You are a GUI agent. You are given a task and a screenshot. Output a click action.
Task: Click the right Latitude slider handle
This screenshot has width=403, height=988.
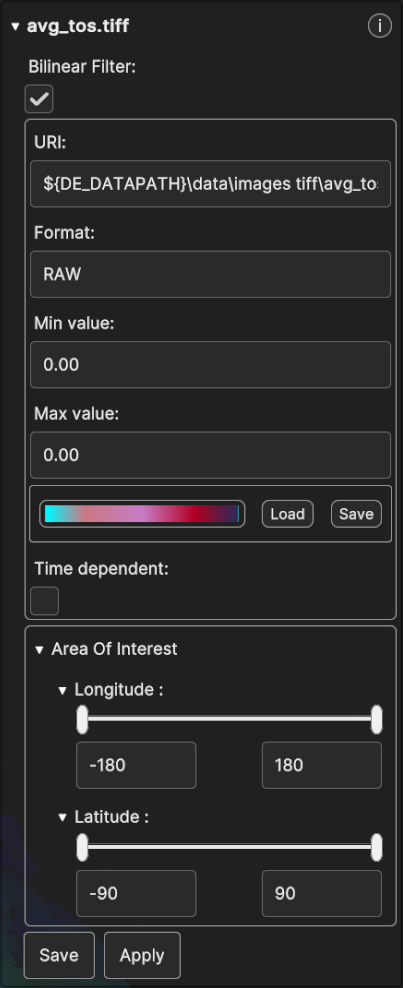(377, 847)
